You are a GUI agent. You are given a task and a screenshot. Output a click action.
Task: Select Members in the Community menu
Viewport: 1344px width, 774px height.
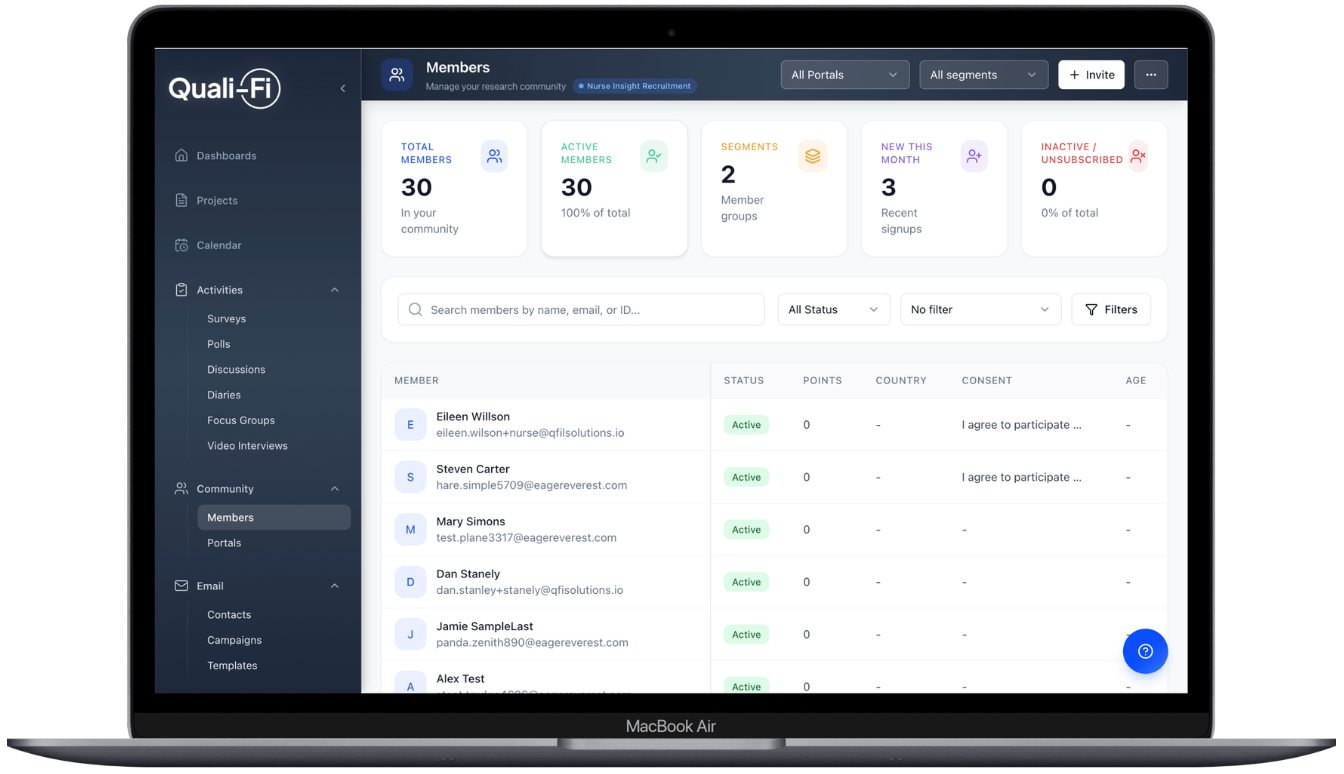tap(274, 518)
